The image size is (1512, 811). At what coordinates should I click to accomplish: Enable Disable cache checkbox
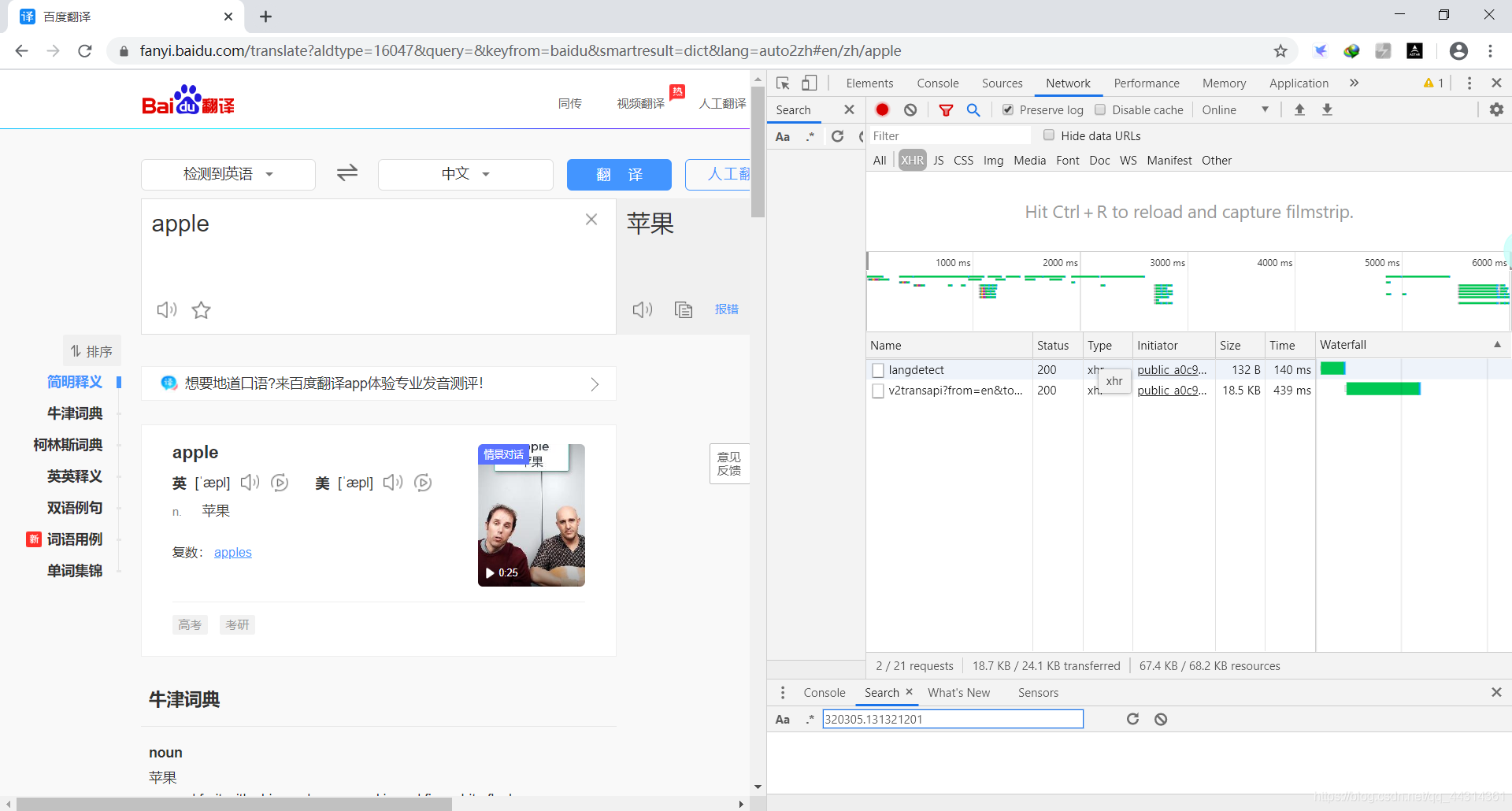[1100, 110]
